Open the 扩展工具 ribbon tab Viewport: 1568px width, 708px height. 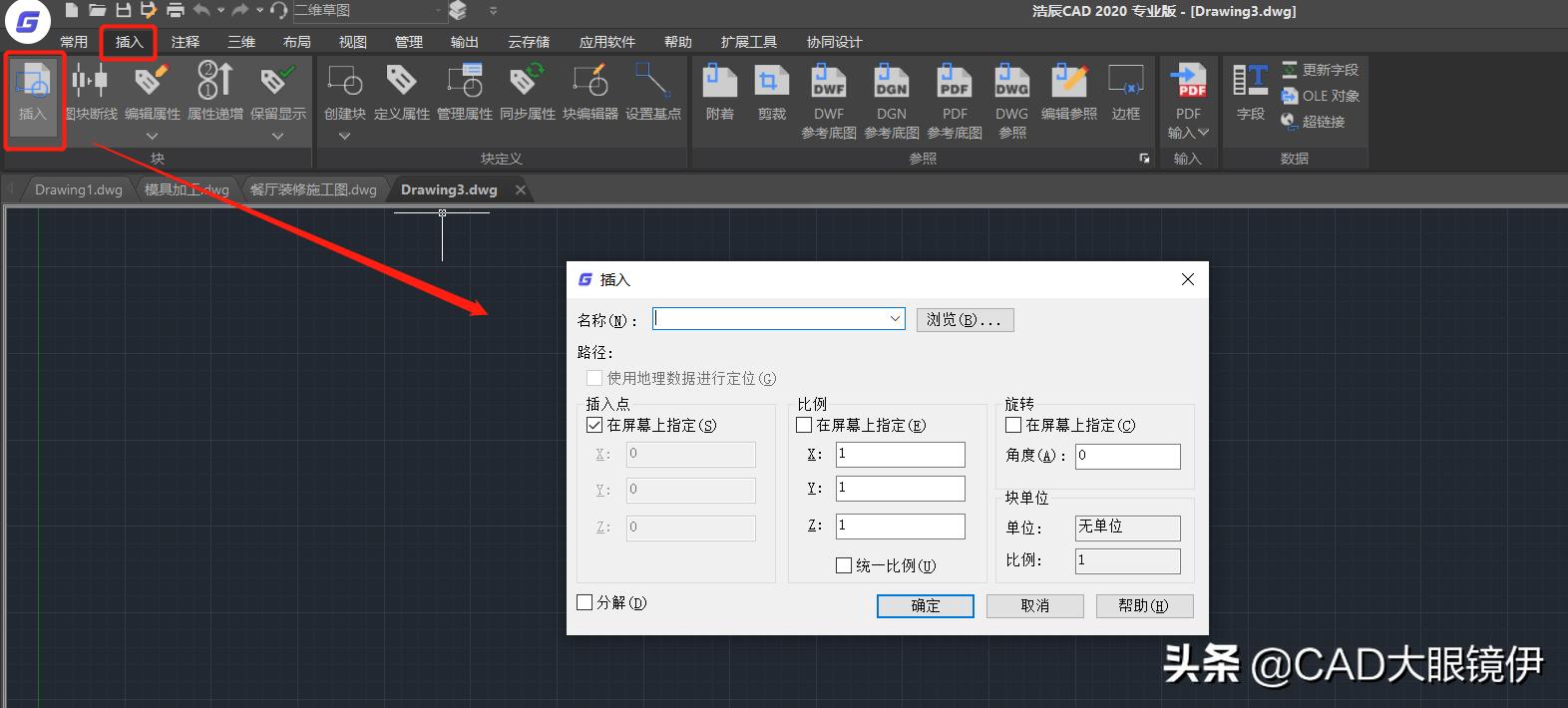pyautogui.click(x=749, y=42)
